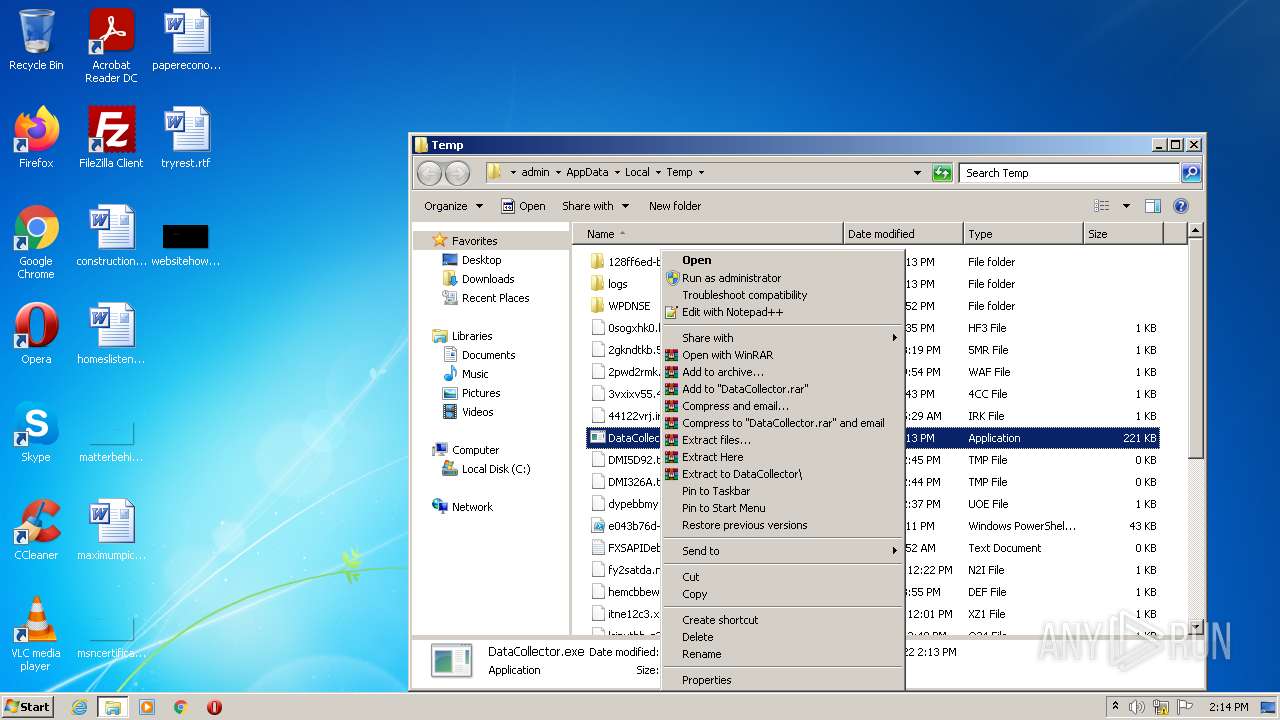The height and width of the screenshot is (720, 1280).
Task: Open address bar history dropdown
Action: click(x=917, y=173)
